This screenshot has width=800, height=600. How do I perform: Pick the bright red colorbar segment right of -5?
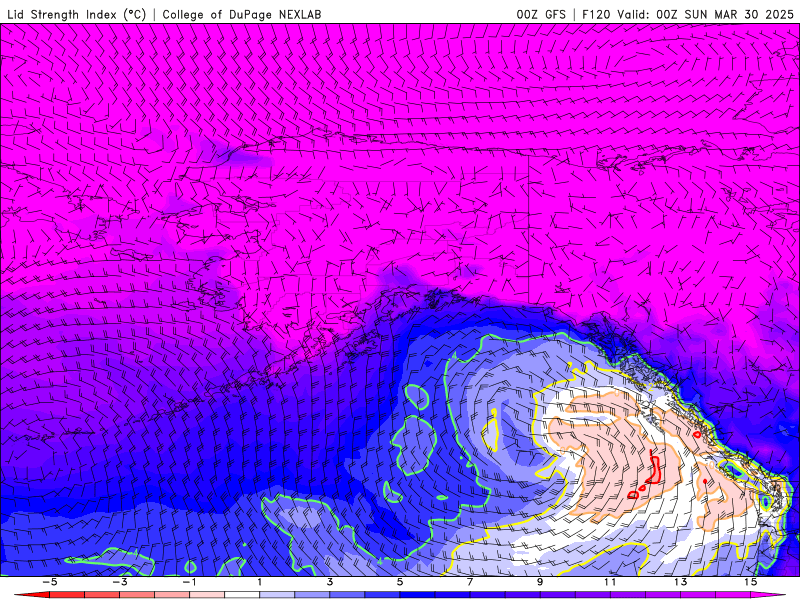(x=67, y=595)
